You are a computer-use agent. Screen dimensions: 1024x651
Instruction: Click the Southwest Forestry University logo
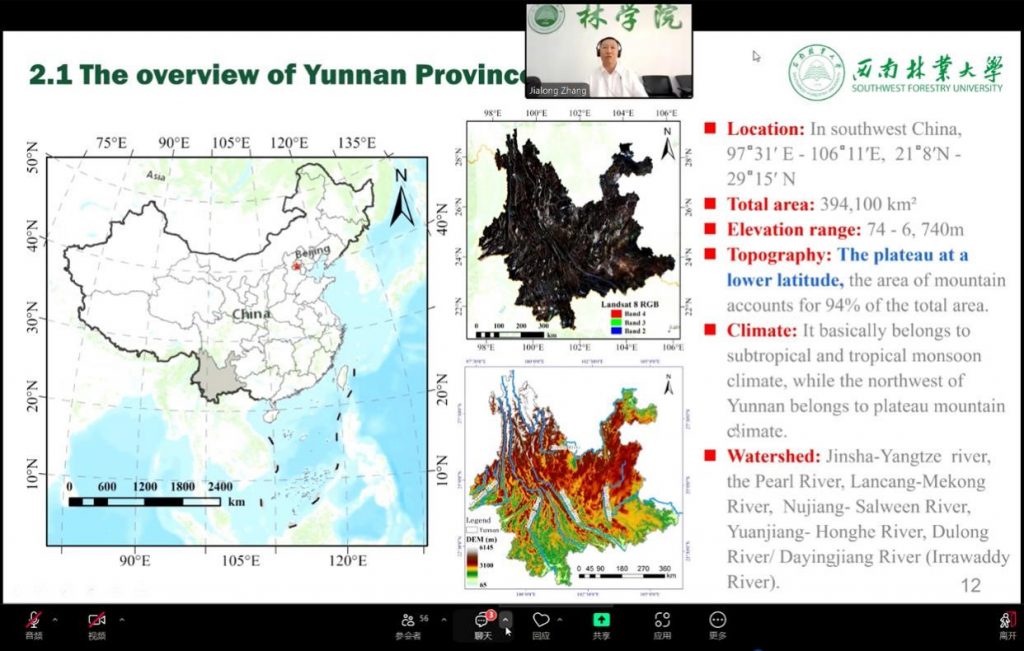click(x=816, y=72)
